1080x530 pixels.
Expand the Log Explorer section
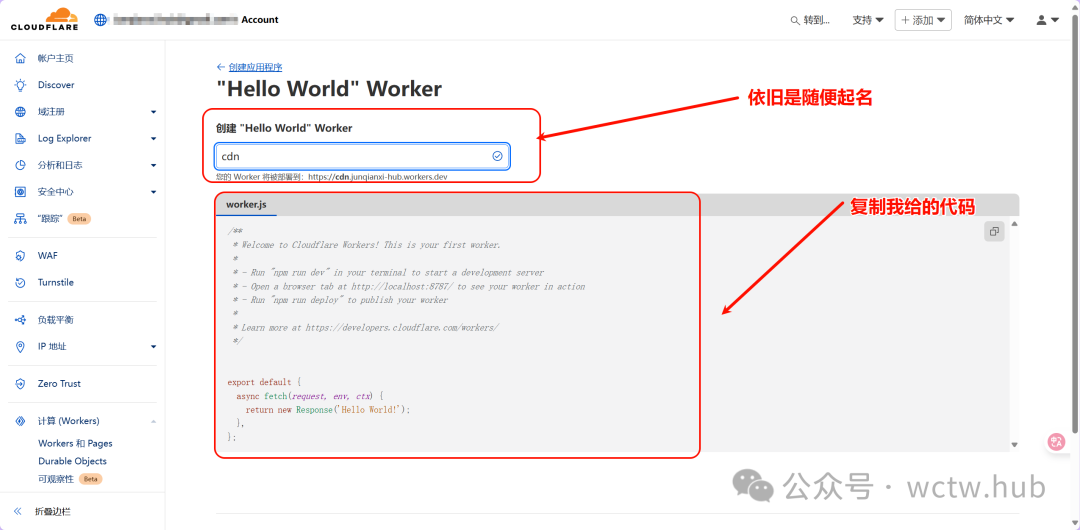point(153,139)
